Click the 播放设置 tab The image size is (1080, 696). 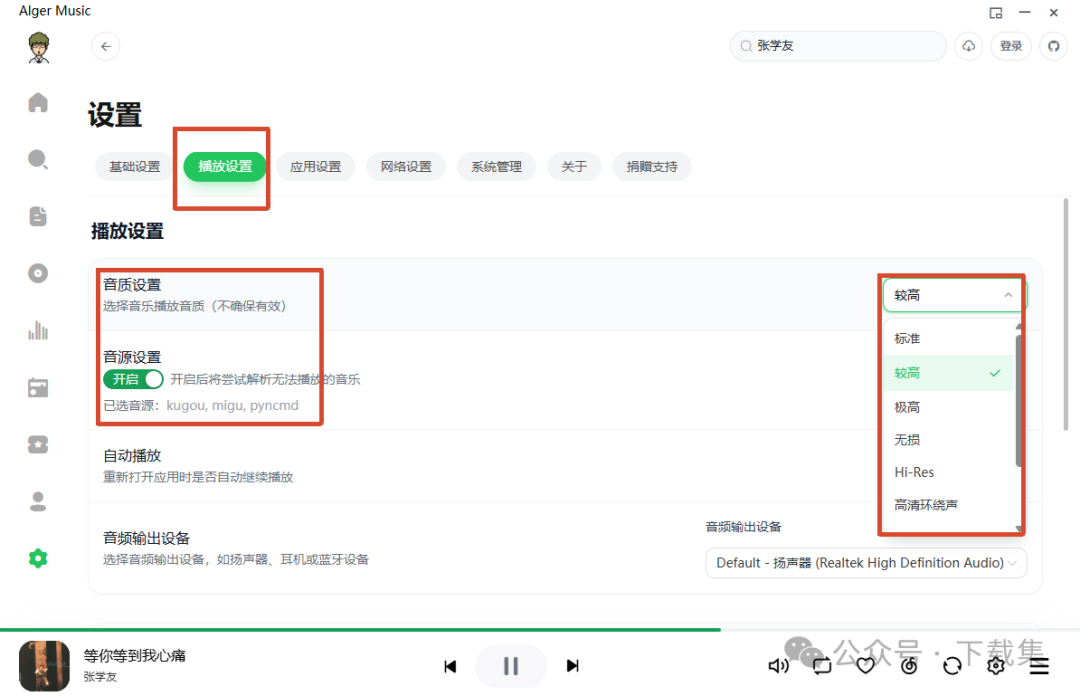(225, 167)
